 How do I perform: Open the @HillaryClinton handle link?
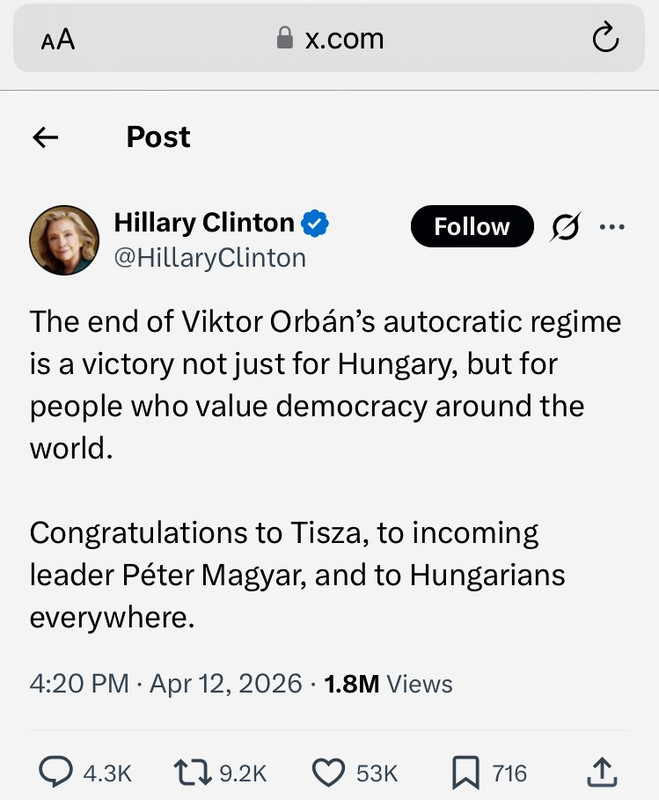coord(210,258)
